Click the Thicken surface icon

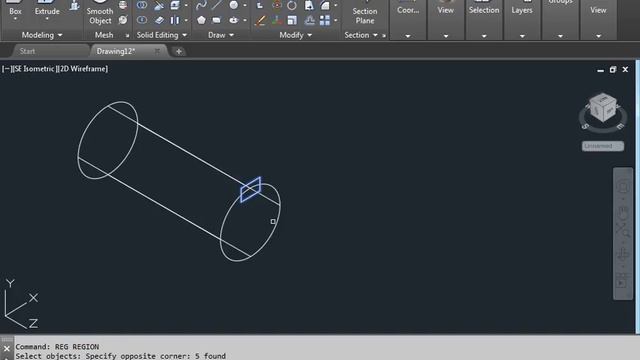click(159, 20)
